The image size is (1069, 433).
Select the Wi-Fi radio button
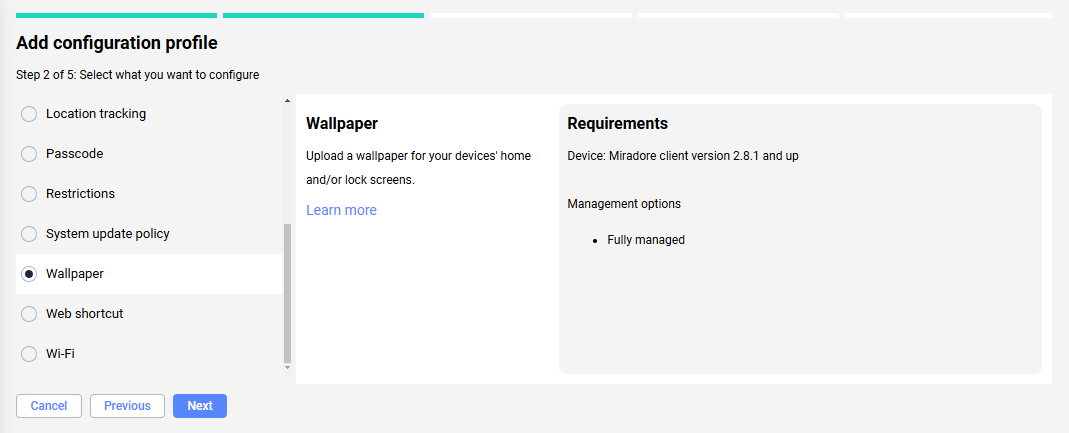(x=29, y=354)
